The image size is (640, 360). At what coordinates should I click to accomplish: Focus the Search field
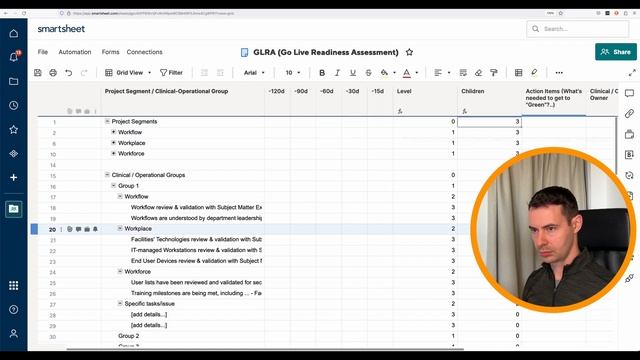[x=578, y=29]
